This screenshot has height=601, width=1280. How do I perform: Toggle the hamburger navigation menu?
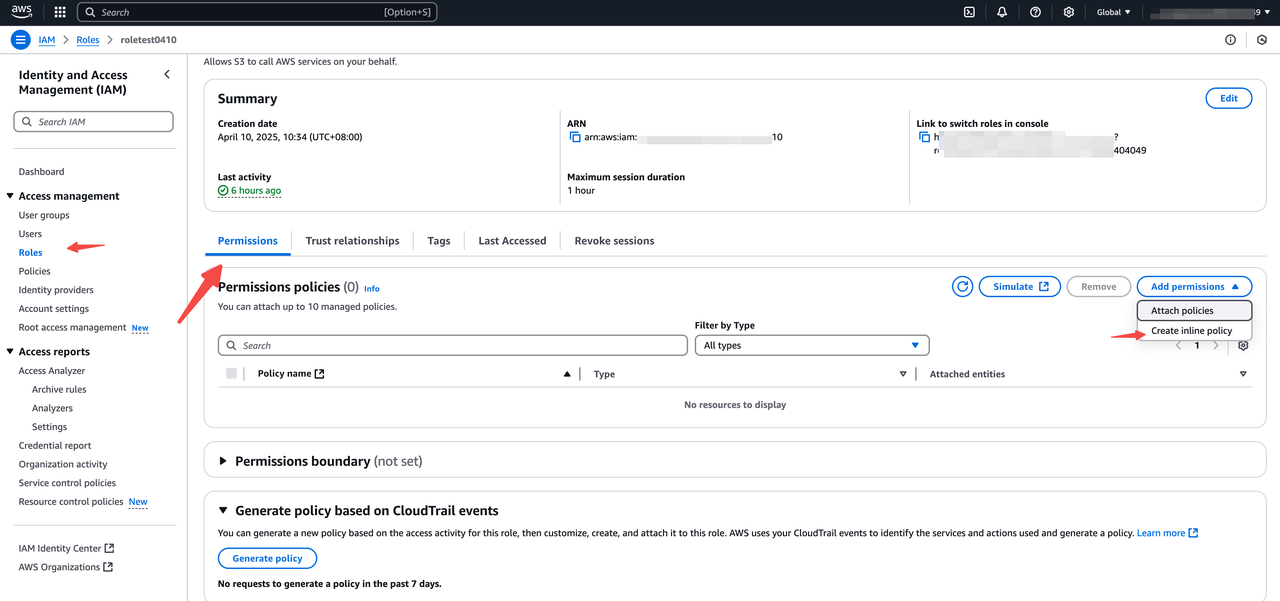[x=21, y=40]
